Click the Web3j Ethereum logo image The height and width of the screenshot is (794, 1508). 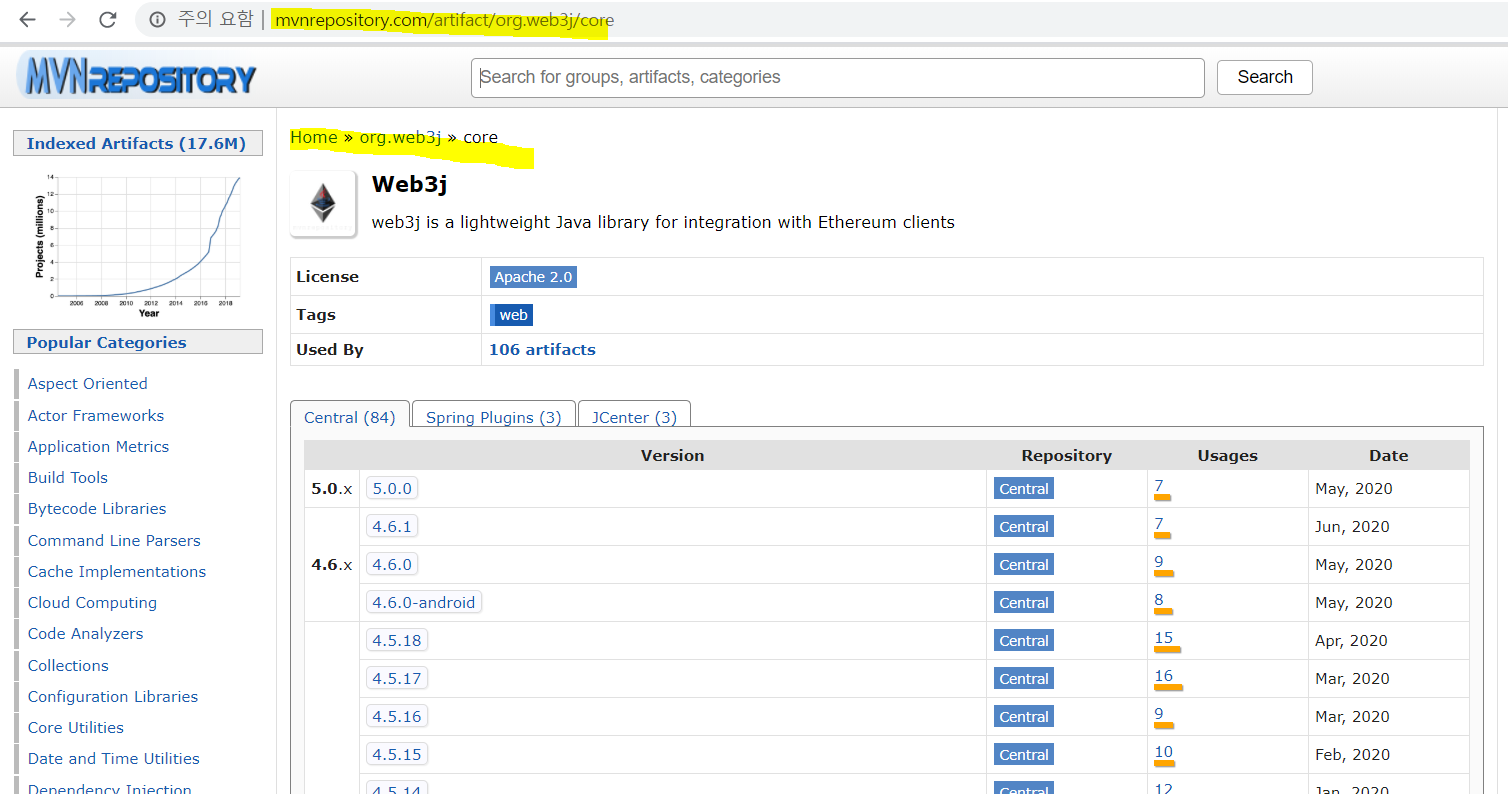tap(323, 203)
